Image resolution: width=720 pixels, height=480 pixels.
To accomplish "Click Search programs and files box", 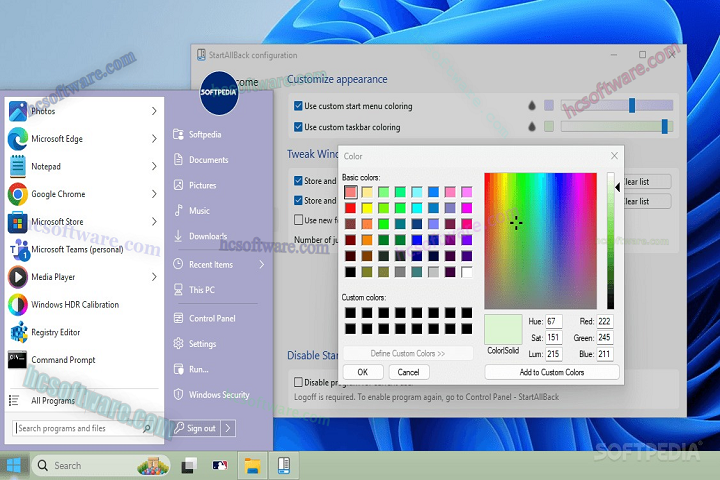I will 84,428.
